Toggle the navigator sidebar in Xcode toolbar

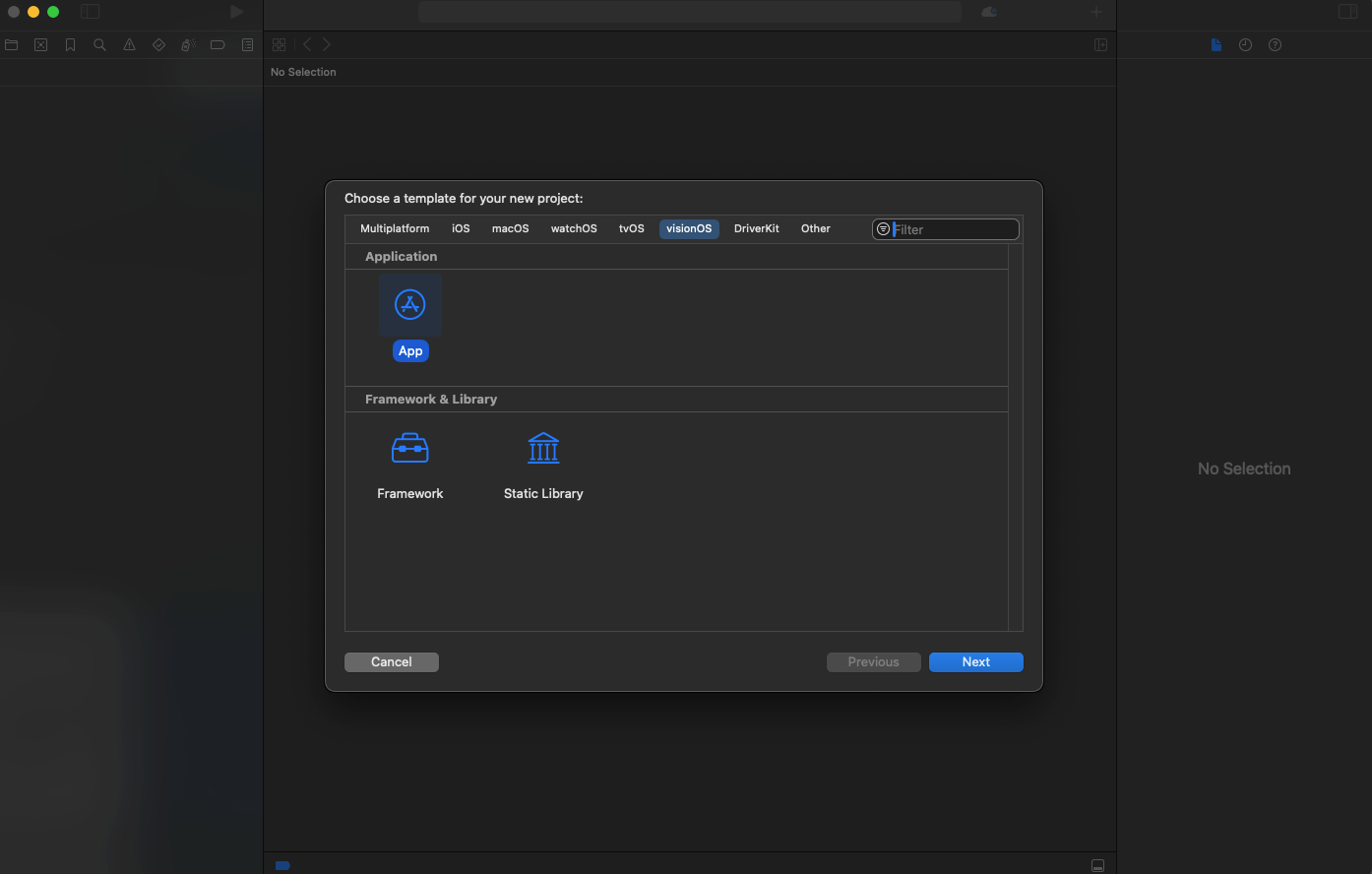(90, 12)
